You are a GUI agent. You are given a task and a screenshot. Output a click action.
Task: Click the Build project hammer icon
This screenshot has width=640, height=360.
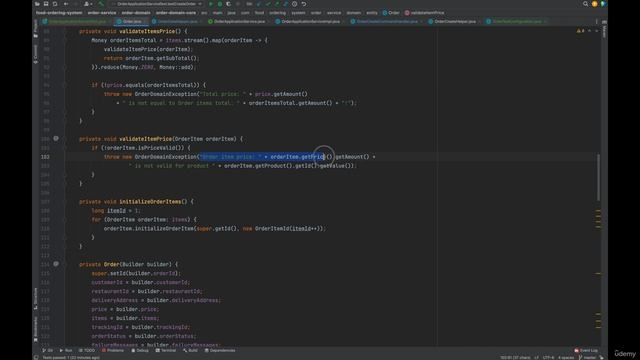101,4
